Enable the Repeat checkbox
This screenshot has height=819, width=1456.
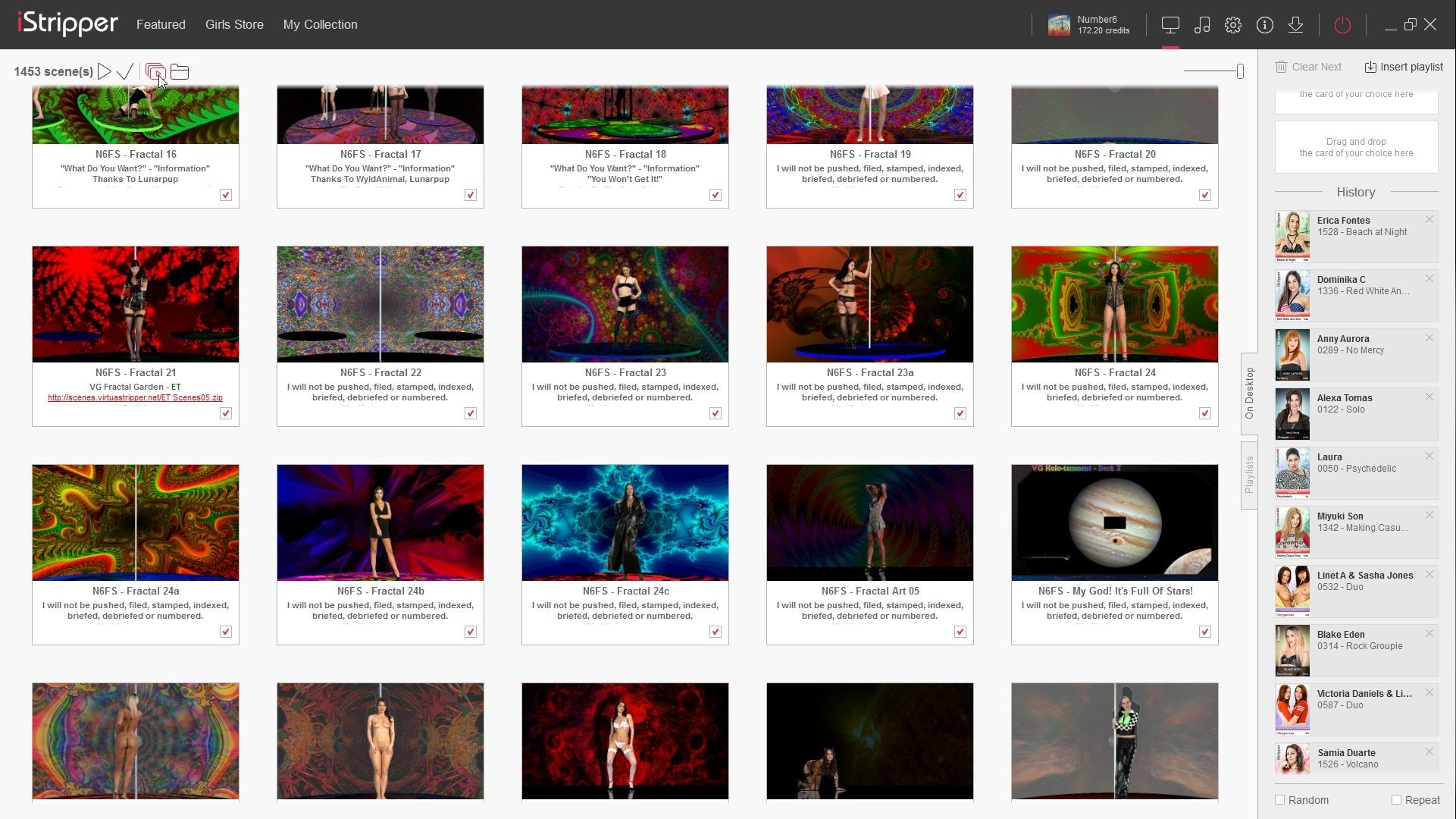pyautogui.click(x=1396, y=800)
